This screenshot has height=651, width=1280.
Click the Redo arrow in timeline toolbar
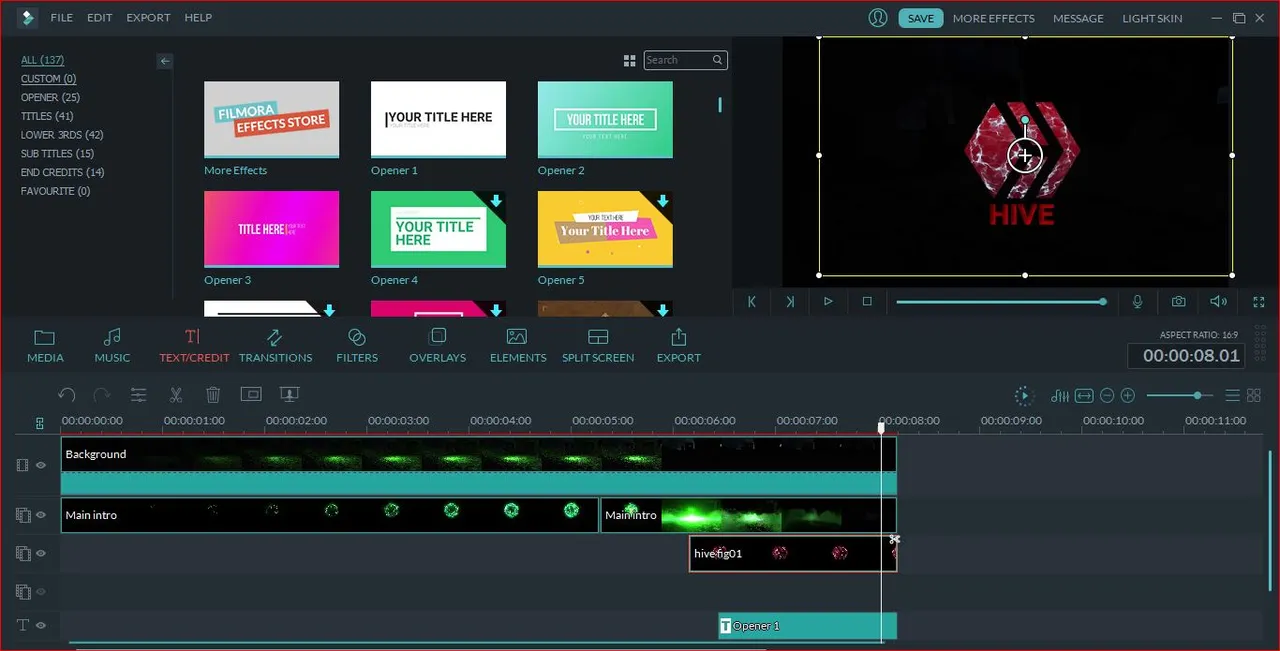click(x=101, y=395)
